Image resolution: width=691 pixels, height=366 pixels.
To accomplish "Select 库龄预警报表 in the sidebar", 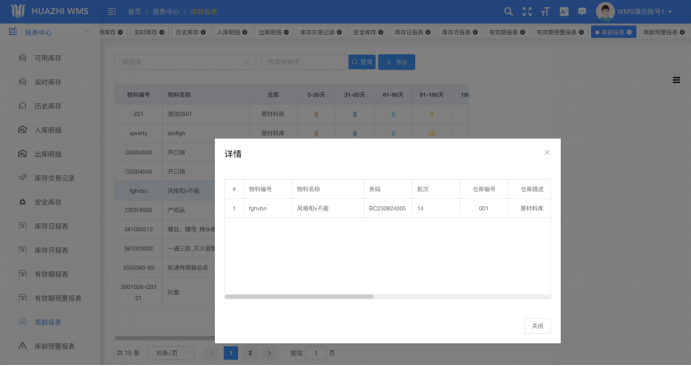I will click(55, 346).
